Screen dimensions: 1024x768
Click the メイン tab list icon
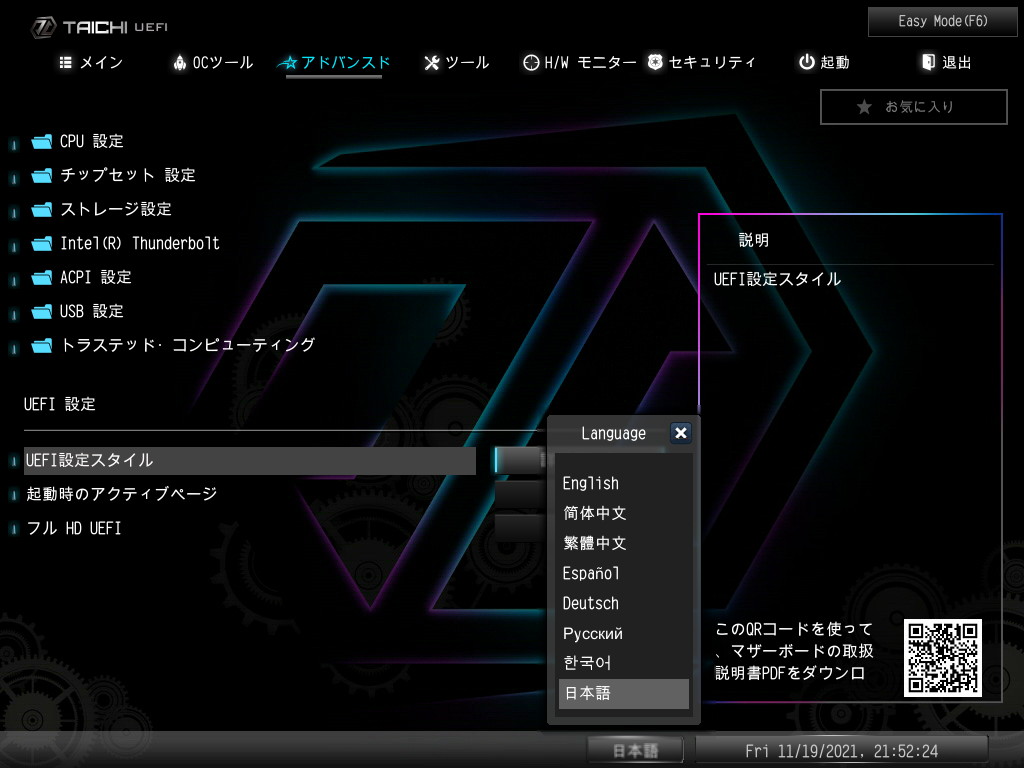click(65, 62)
